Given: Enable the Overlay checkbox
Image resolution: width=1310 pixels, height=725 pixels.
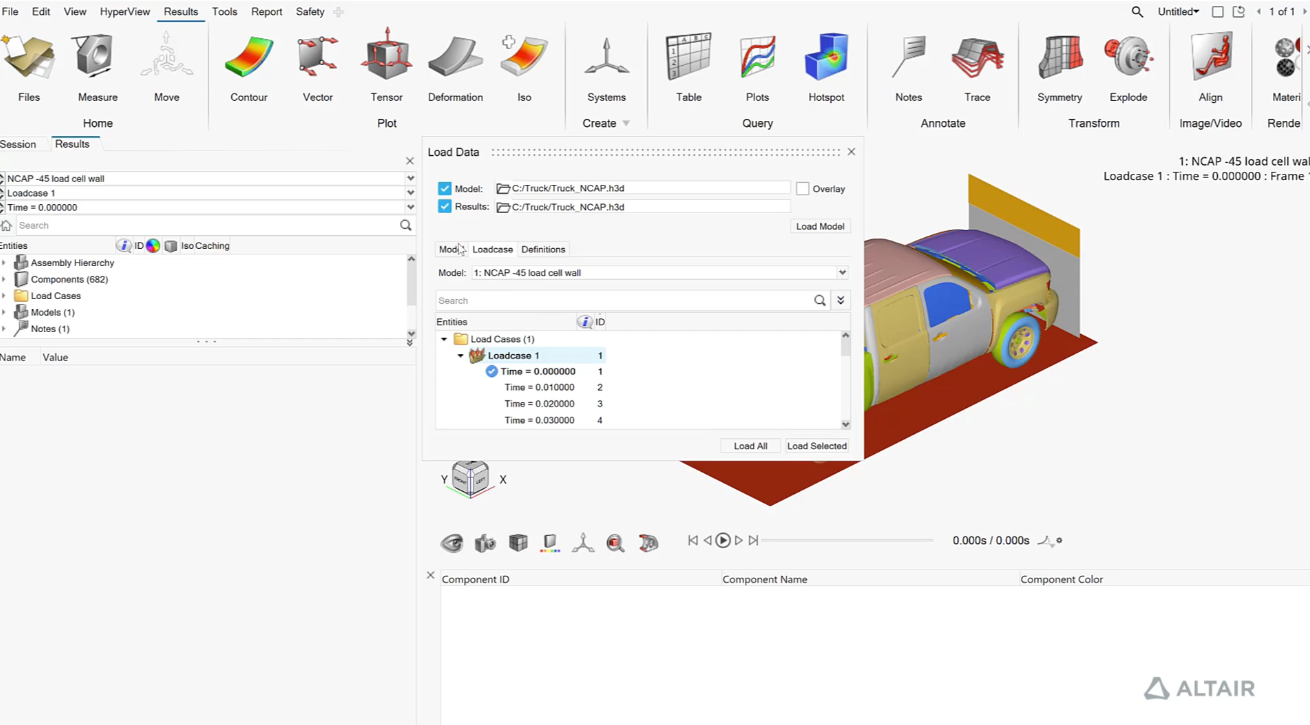Looking at the screenshot, I should pos(802,189).
